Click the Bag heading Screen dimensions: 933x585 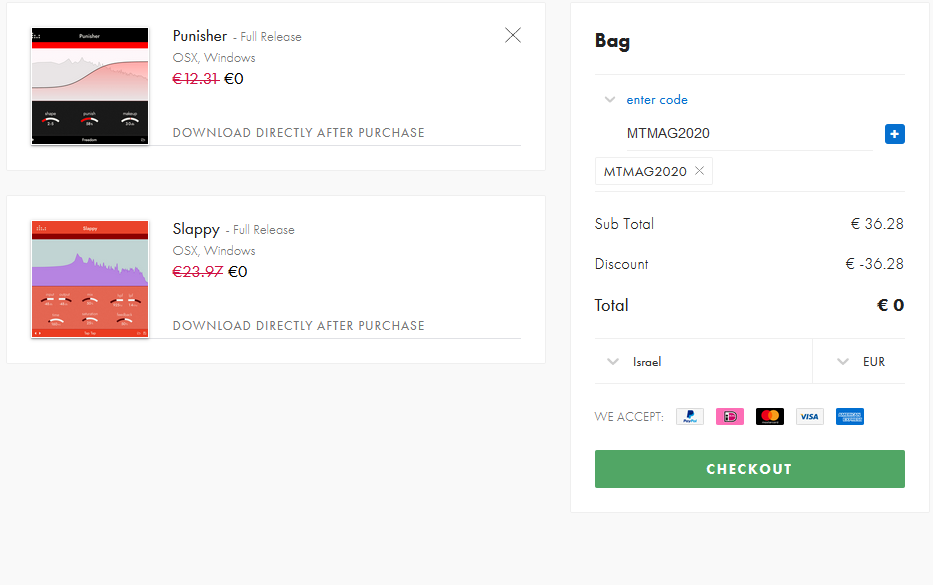612,41
